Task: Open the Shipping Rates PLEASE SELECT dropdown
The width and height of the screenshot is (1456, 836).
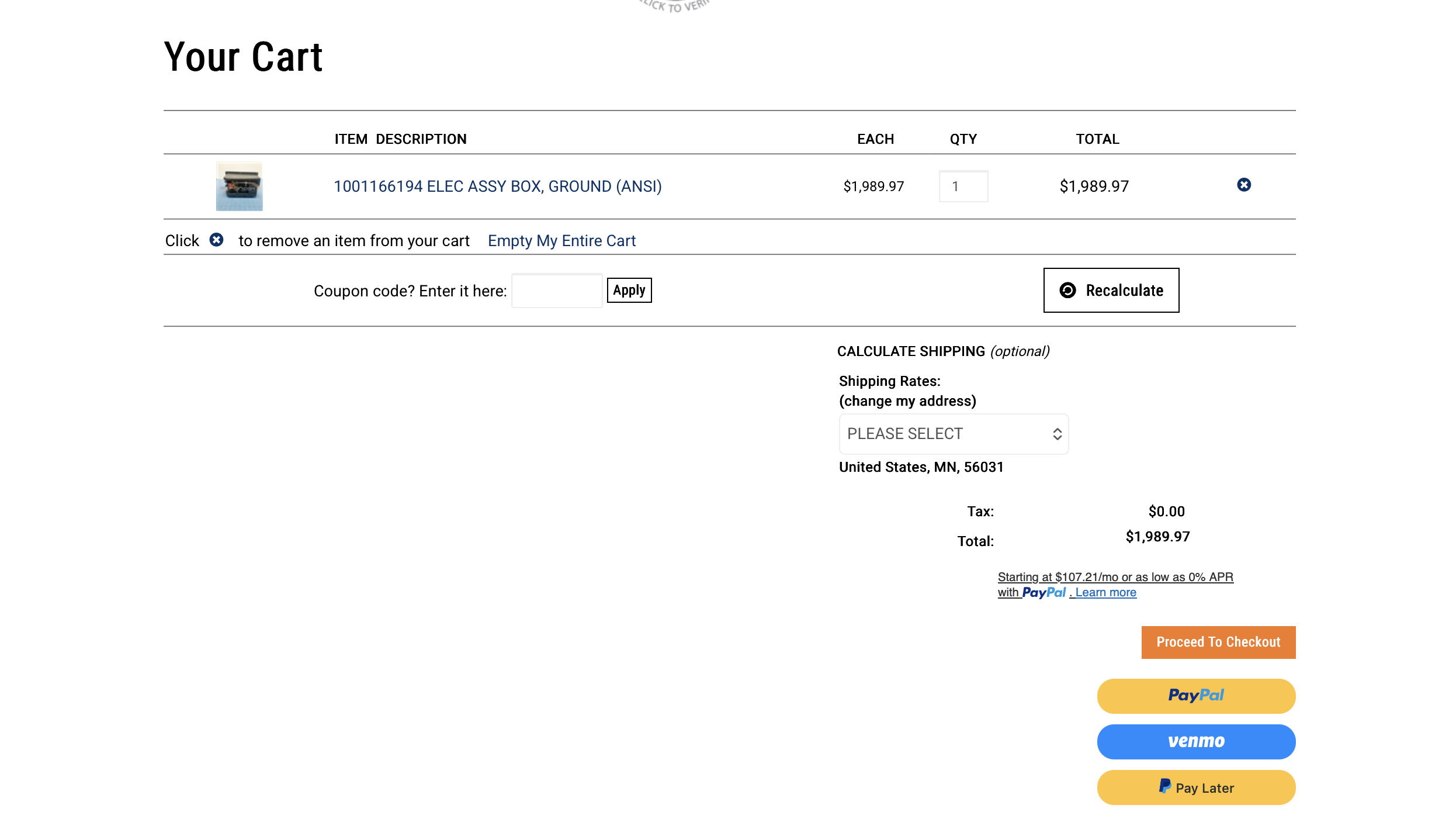Action: click(954, 434)
